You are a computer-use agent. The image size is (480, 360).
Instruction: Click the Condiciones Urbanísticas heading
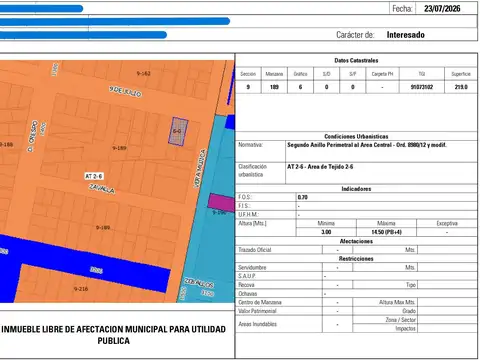coord(356,136)
